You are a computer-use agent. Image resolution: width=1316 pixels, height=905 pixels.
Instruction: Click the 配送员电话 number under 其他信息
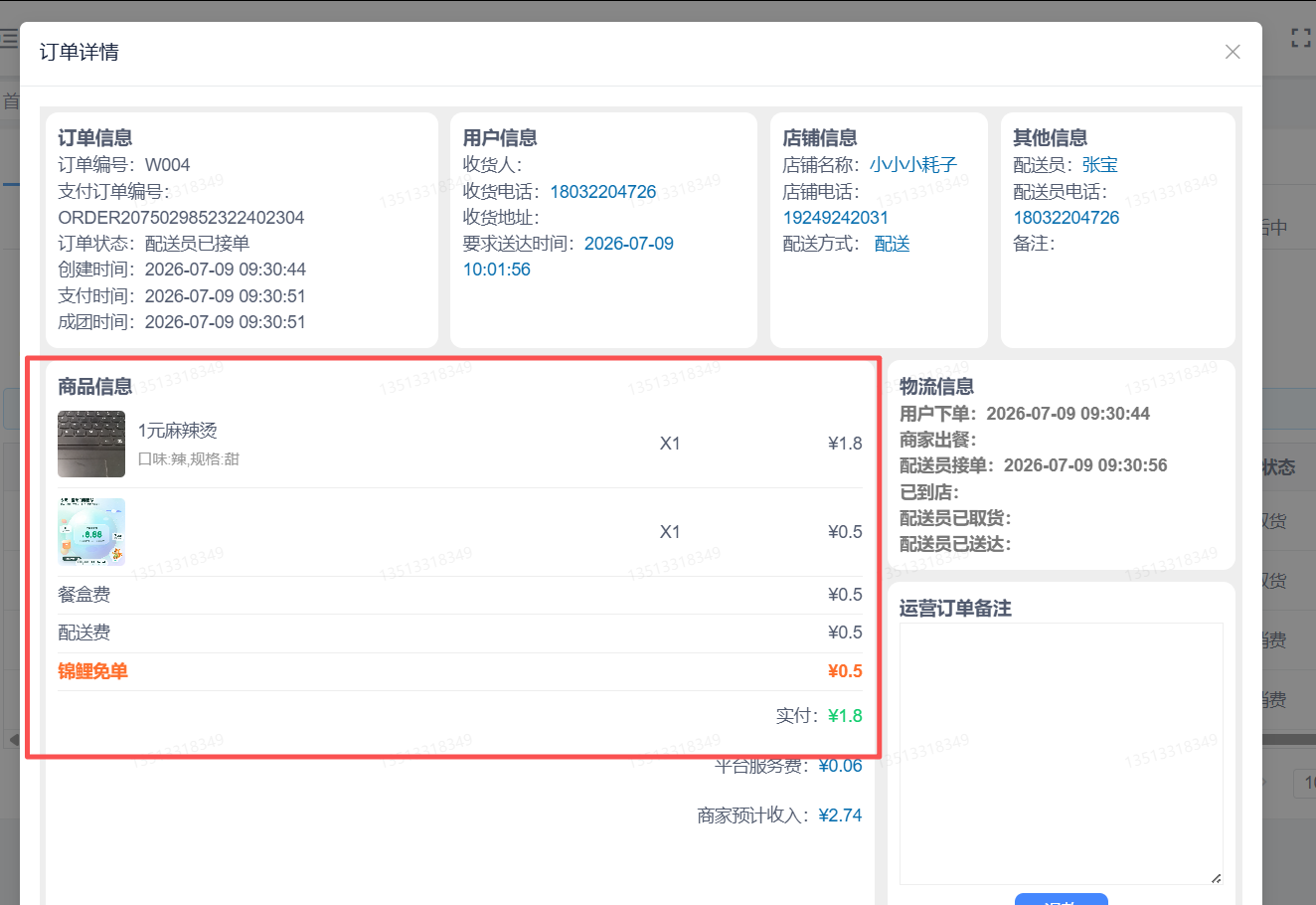(x=1067, y=218)
